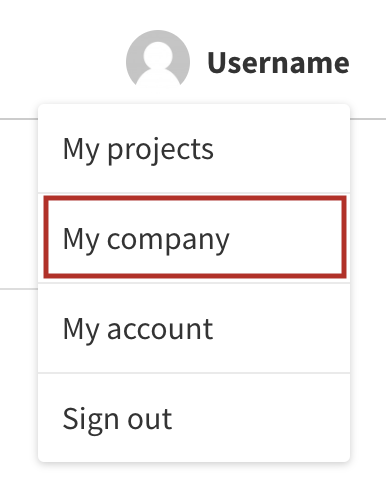Collapse the user menu via avatar
Screen dimensions: 386x490
[x=158, y=58]
